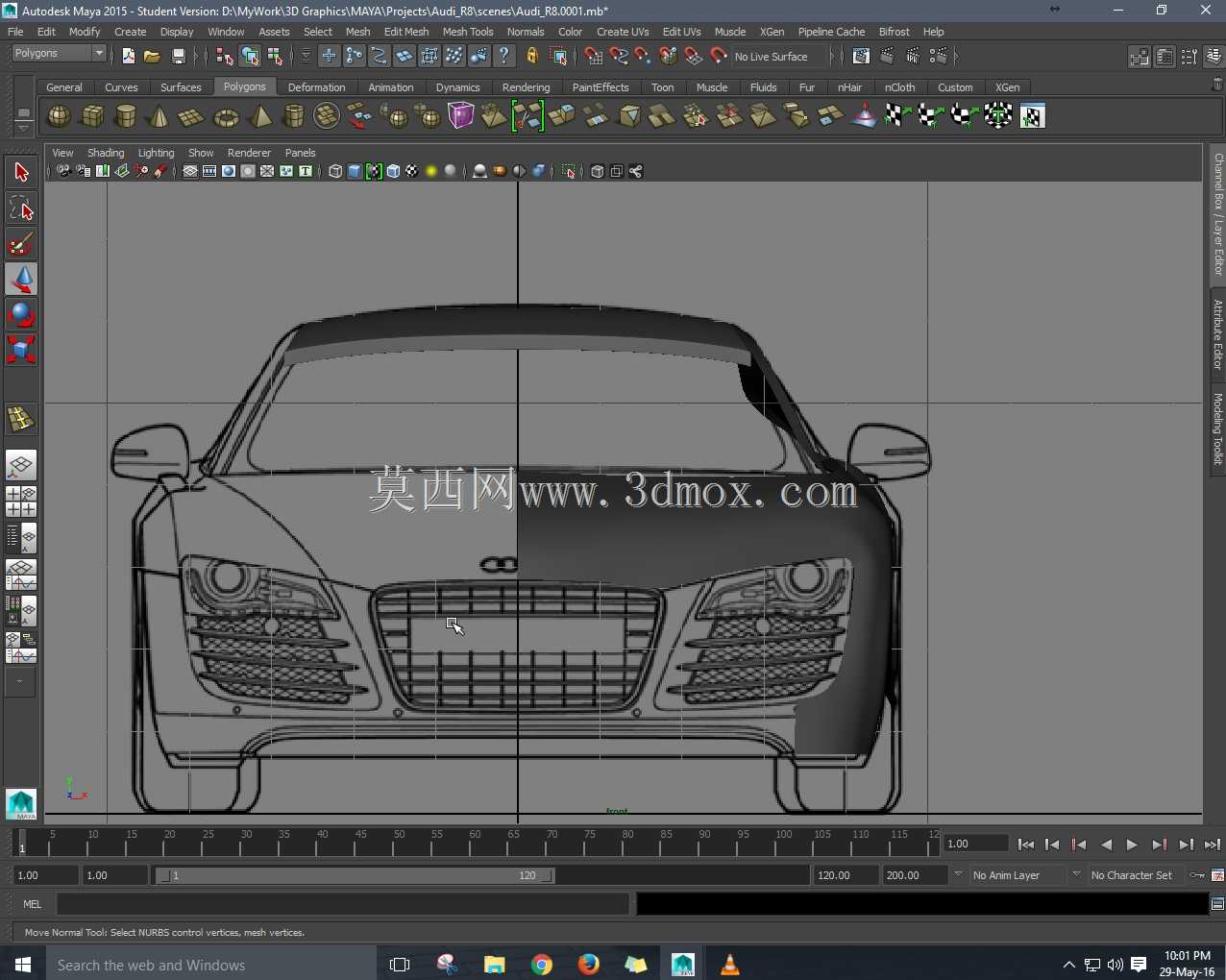Open the Attribute Editor side tab
The image size is (1226, 980).
[x=1217, y=334]
